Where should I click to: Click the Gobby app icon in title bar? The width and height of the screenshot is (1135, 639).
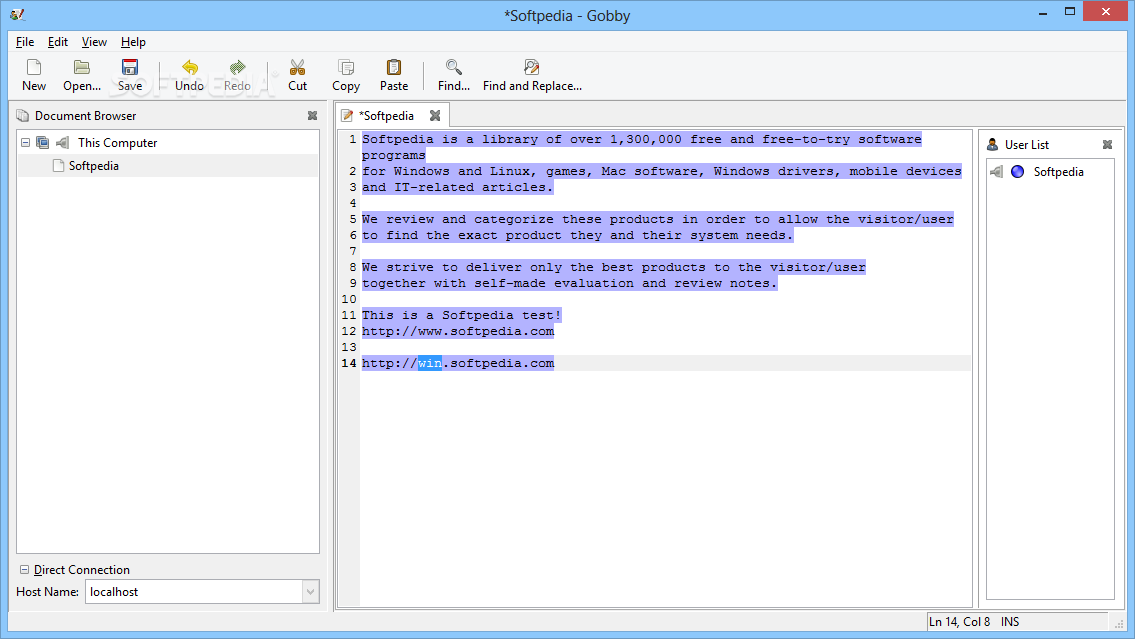(17, 14)
